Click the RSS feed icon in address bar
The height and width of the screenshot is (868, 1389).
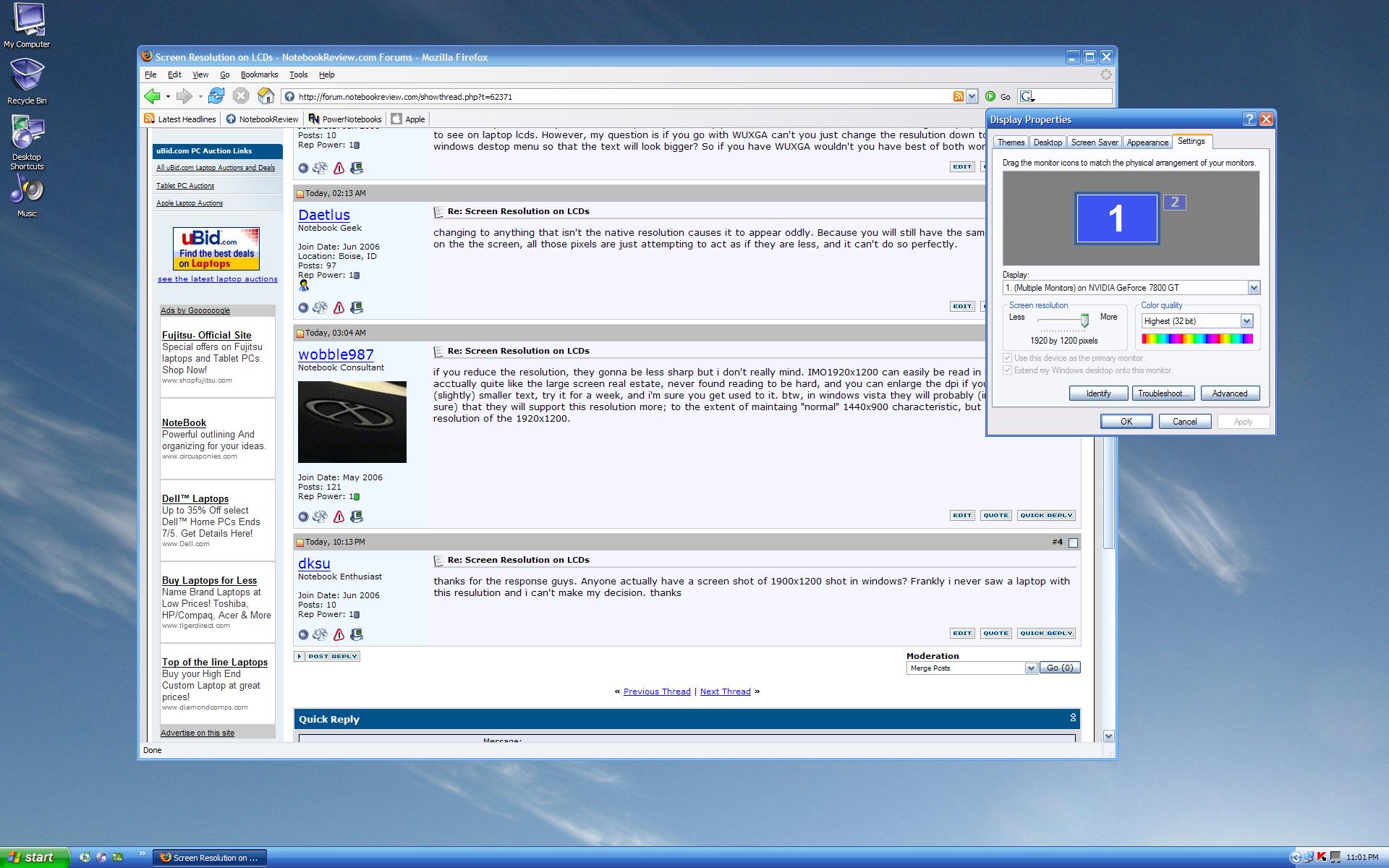[x=958, y=96]
